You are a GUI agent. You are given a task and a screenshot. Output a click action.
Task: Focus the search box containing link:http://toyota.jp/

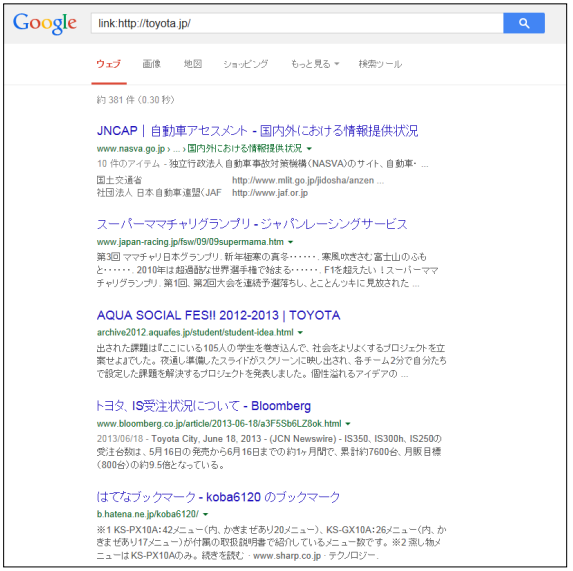point(297,23)
